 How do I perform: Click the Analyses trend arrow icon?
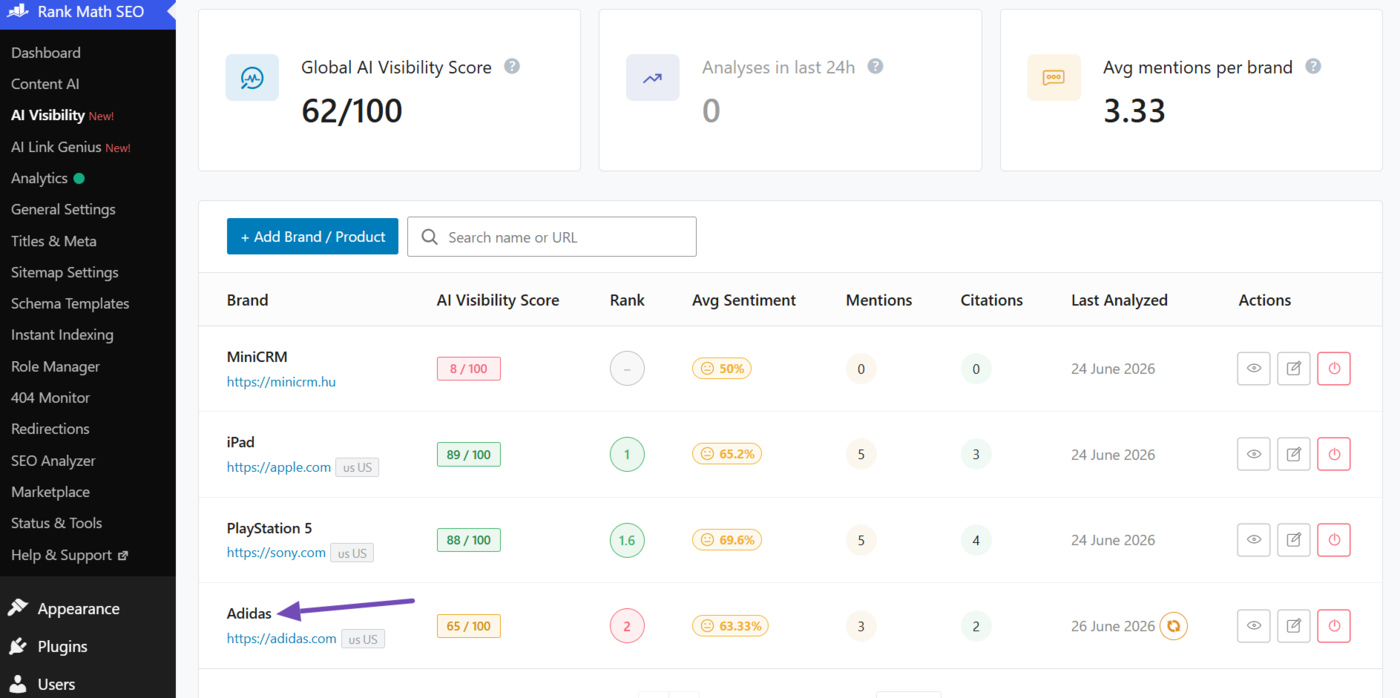tap(653, 78)
